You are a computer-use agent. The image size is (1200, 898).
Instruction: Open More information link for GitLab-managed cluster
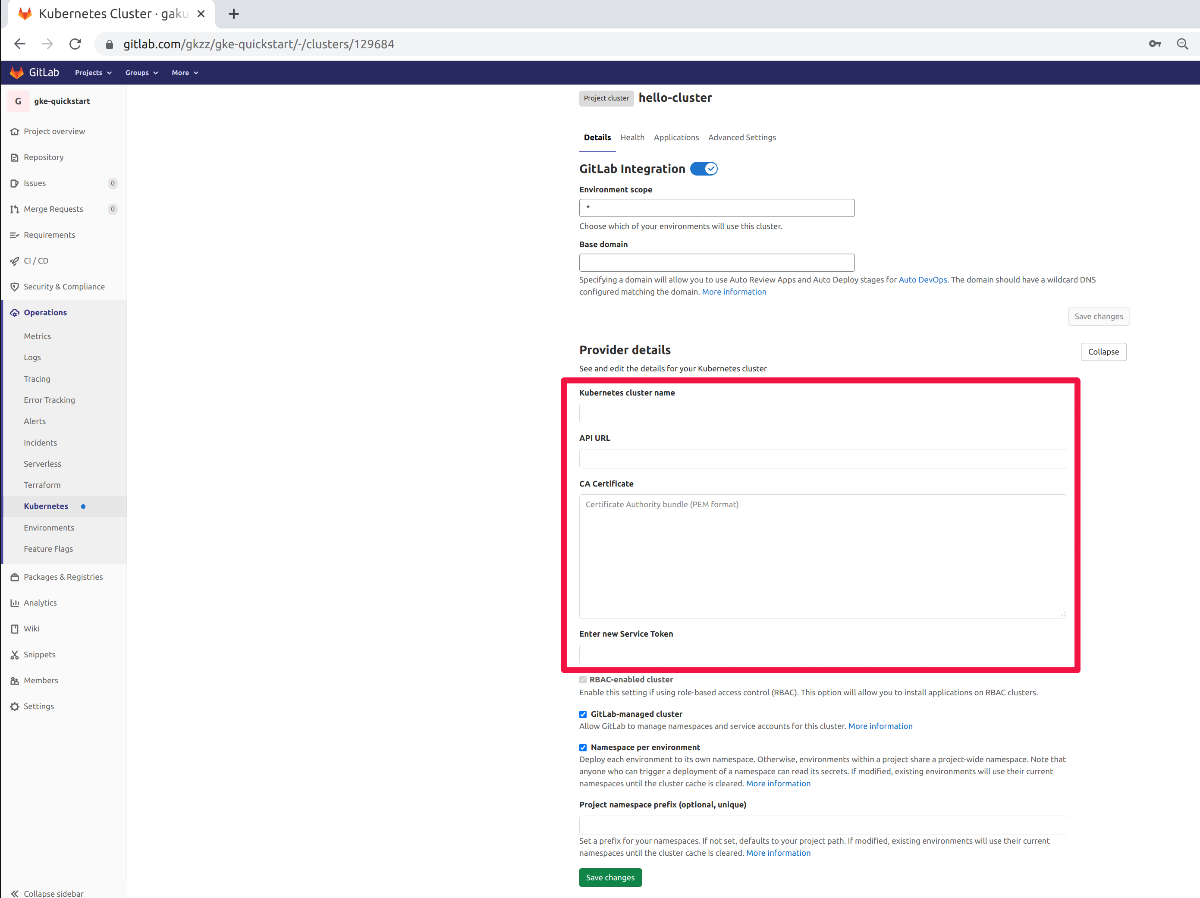[x=880, y=726]
